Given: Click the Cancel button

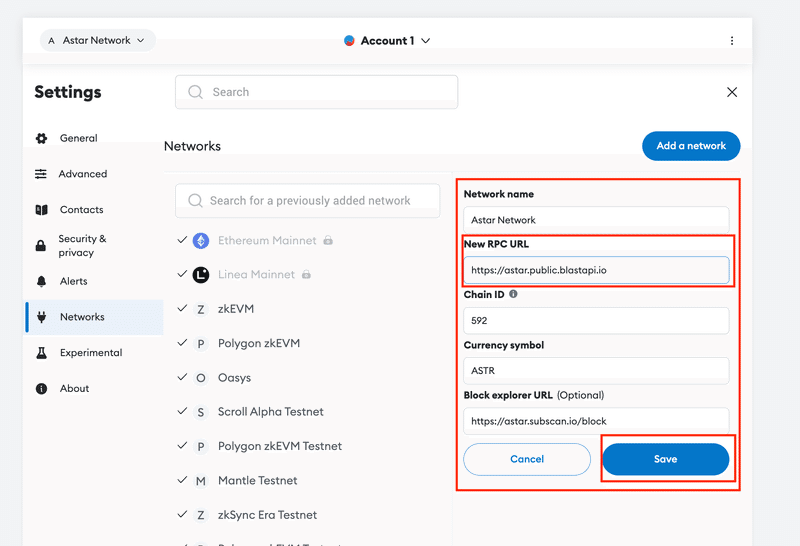Looking at the screenshot, I should [x=527, y=459].
